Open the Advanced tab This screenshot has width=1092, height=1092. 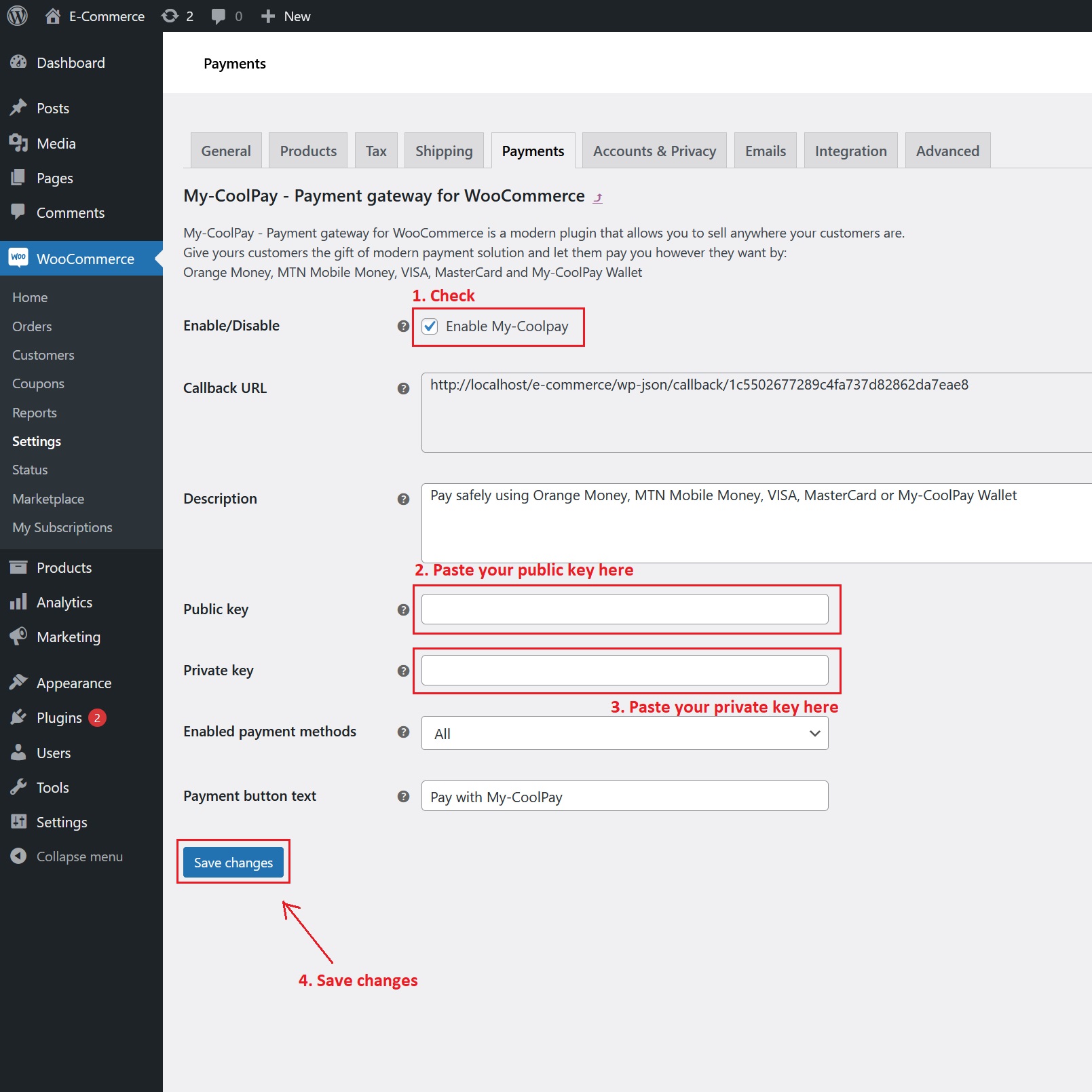(947, 151)
